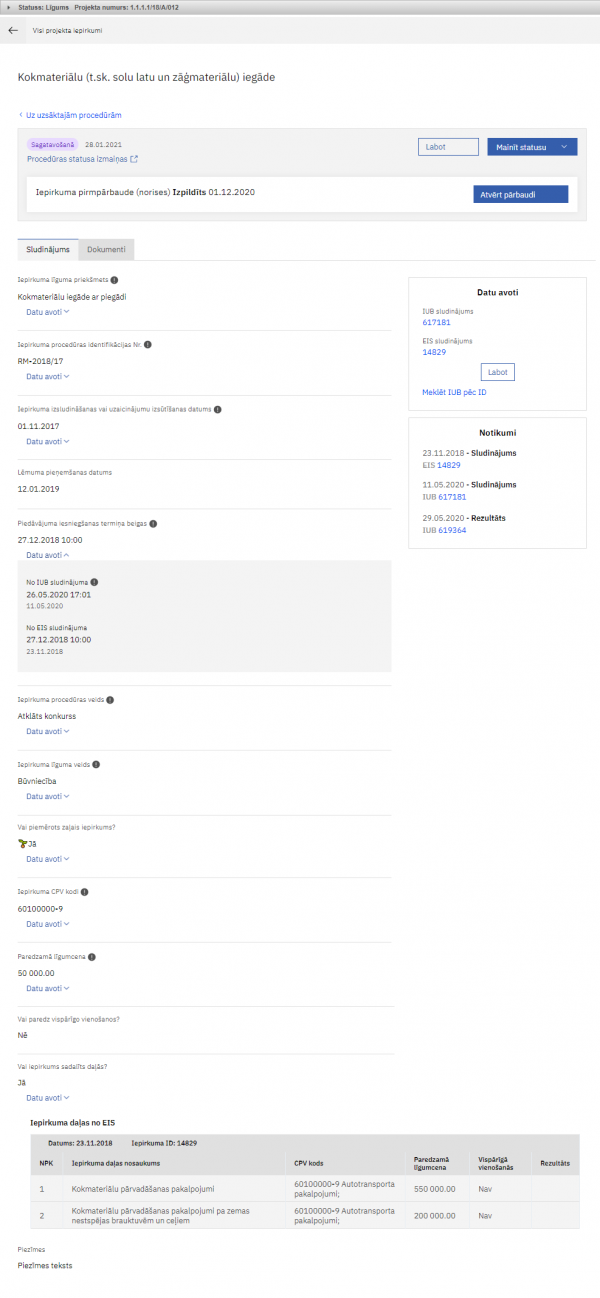Collapse Datu avoti under 27.12.2018 10:00
This screenshot has width=600, height=1298.
47,555
